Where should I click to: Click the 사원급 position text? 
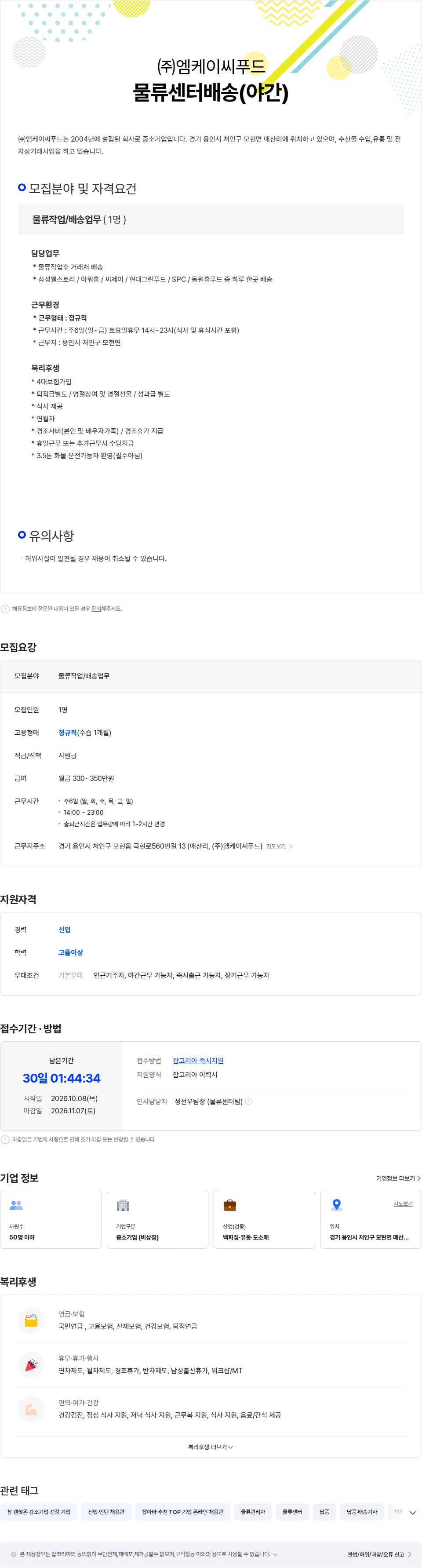[68, 755]
